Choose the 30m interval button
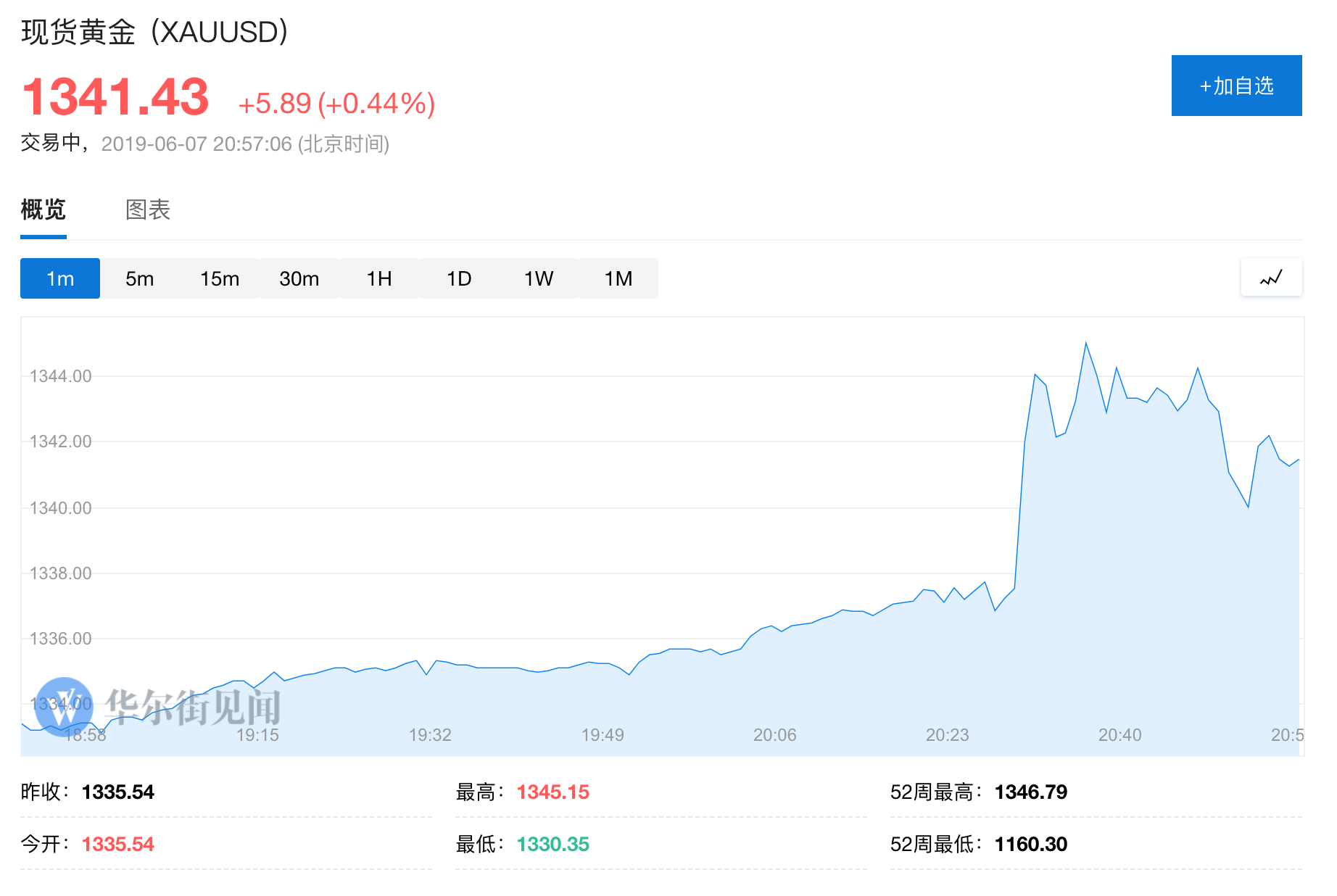The width and height of the screenshot is (1337, 896). point(299,278)
